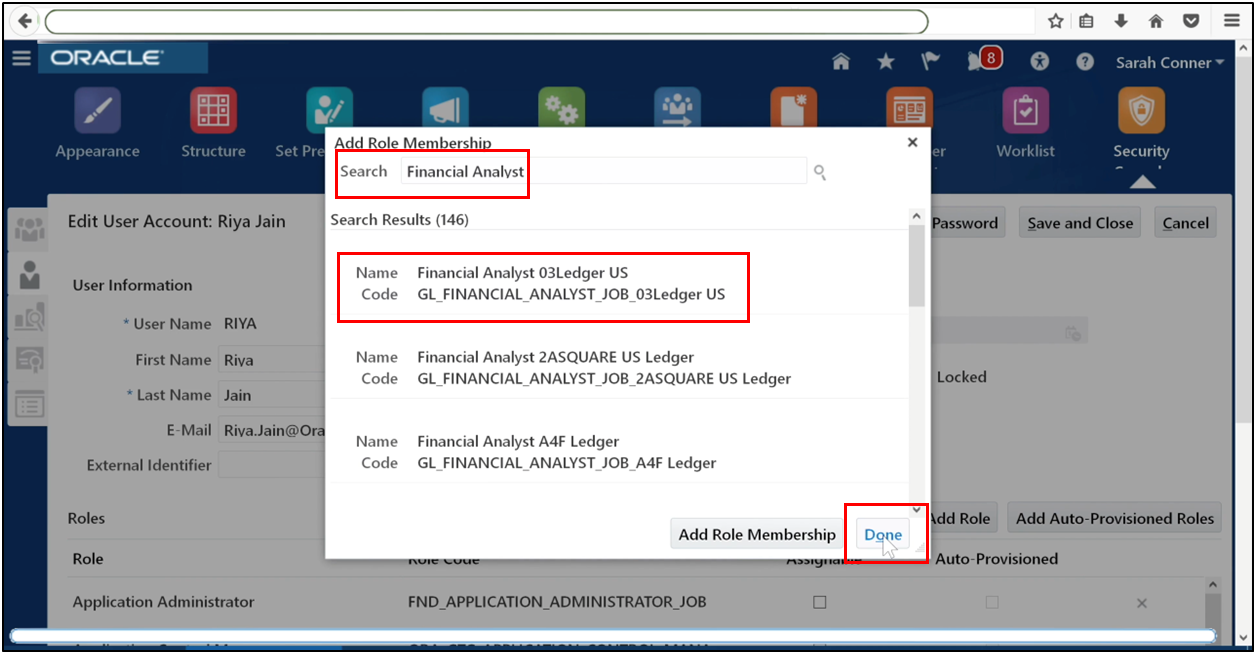The height and width of the screenshot is (656, 1256).
Task: Select the Structure icon
Action: point(212,108)
